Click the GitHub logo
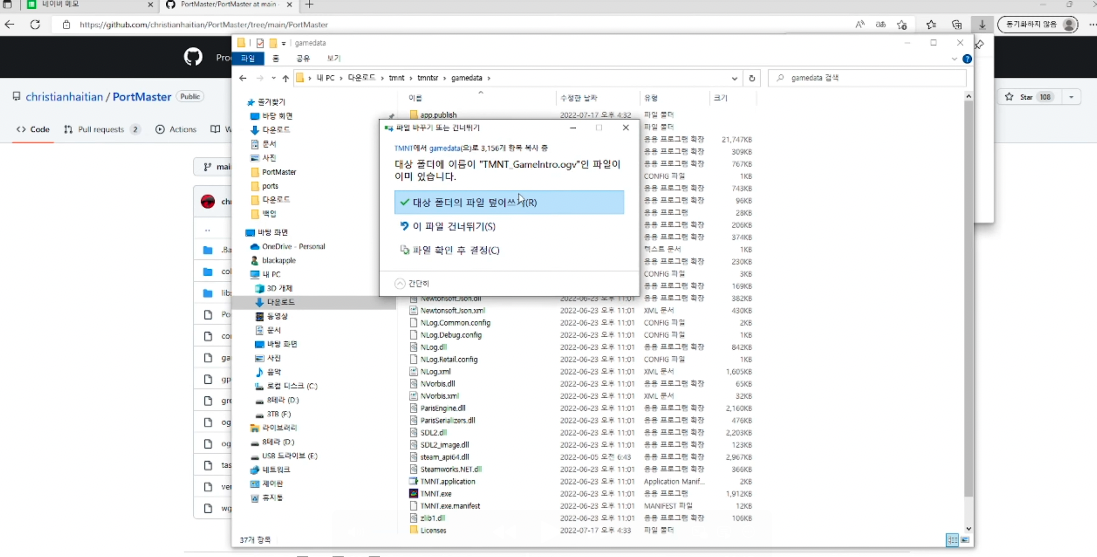 [193, 57]
